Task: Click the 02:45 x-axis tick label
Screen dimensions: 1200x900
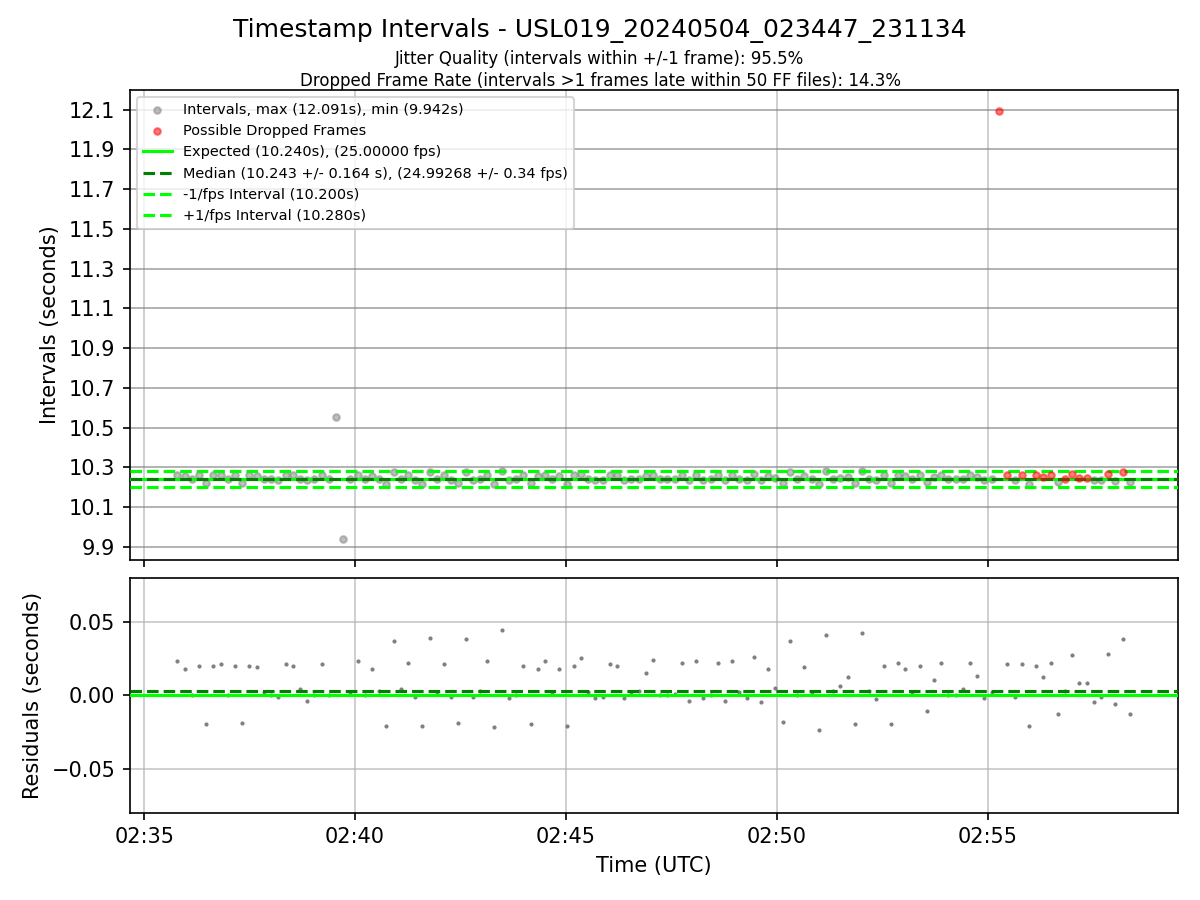Action: coord(566,834)
